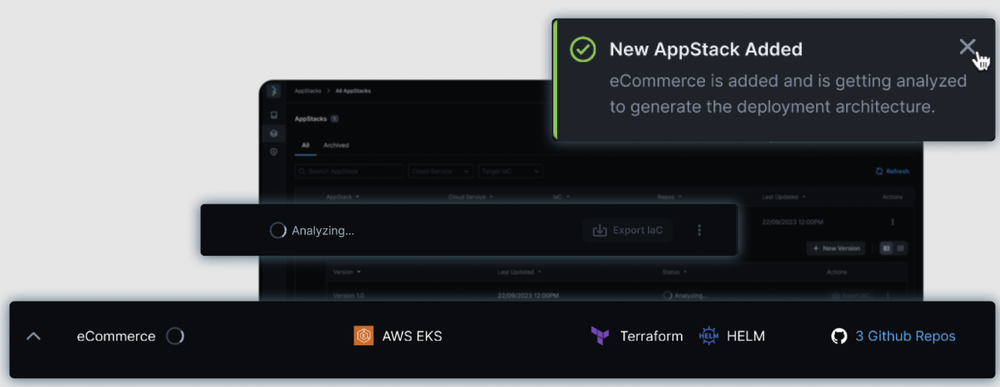Viewport: 1000px width, 387px height.
Task: Close the New AppStack Added notification
Action: coord(967,47)
